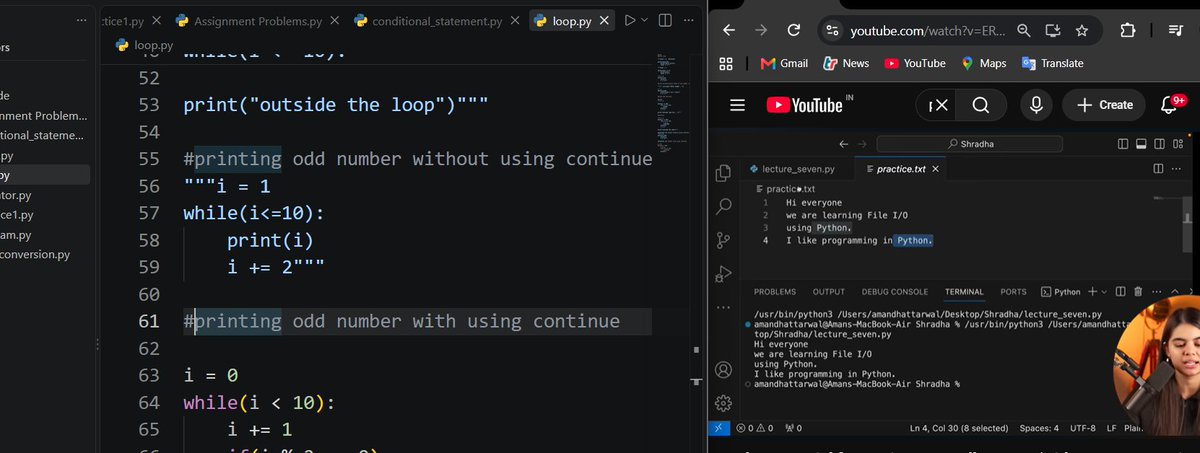Open the Translate bookmark
Screen dimensions: 1200x453
tap(1052, 63)
